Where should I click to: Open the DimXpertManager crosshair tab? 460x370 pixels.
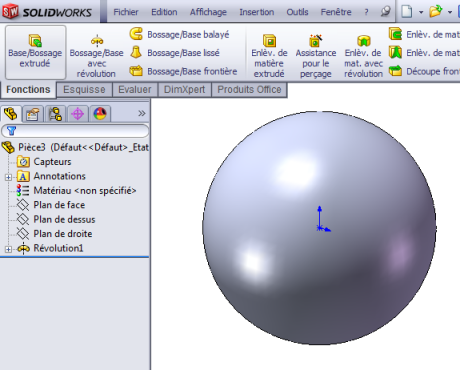click(77, 114)
